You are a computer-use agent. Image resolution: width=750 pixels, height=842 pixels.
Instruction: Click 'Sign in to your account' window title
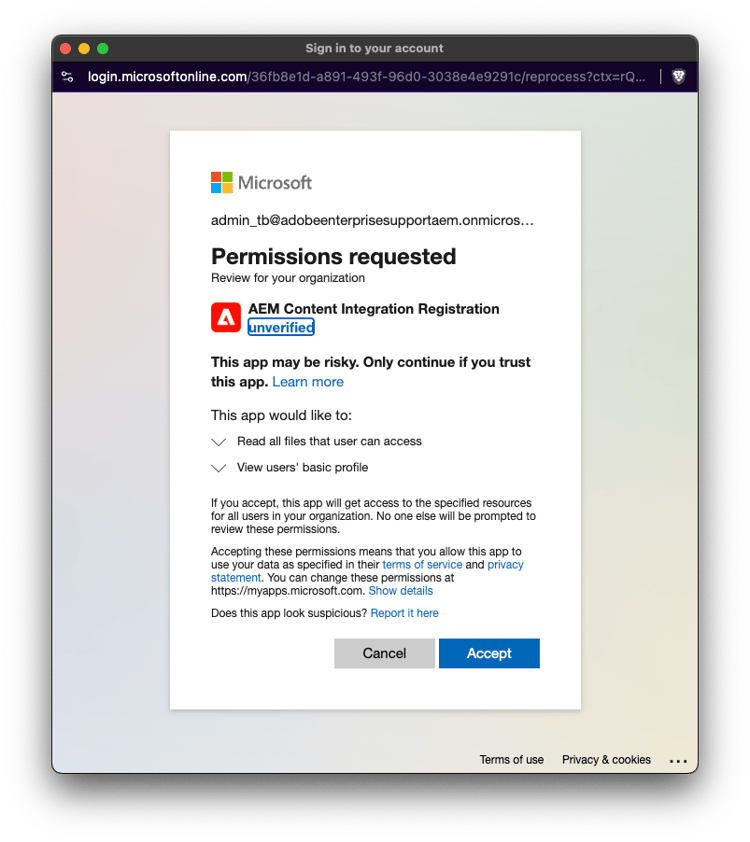pyautogui.click(x=374, y=48)
